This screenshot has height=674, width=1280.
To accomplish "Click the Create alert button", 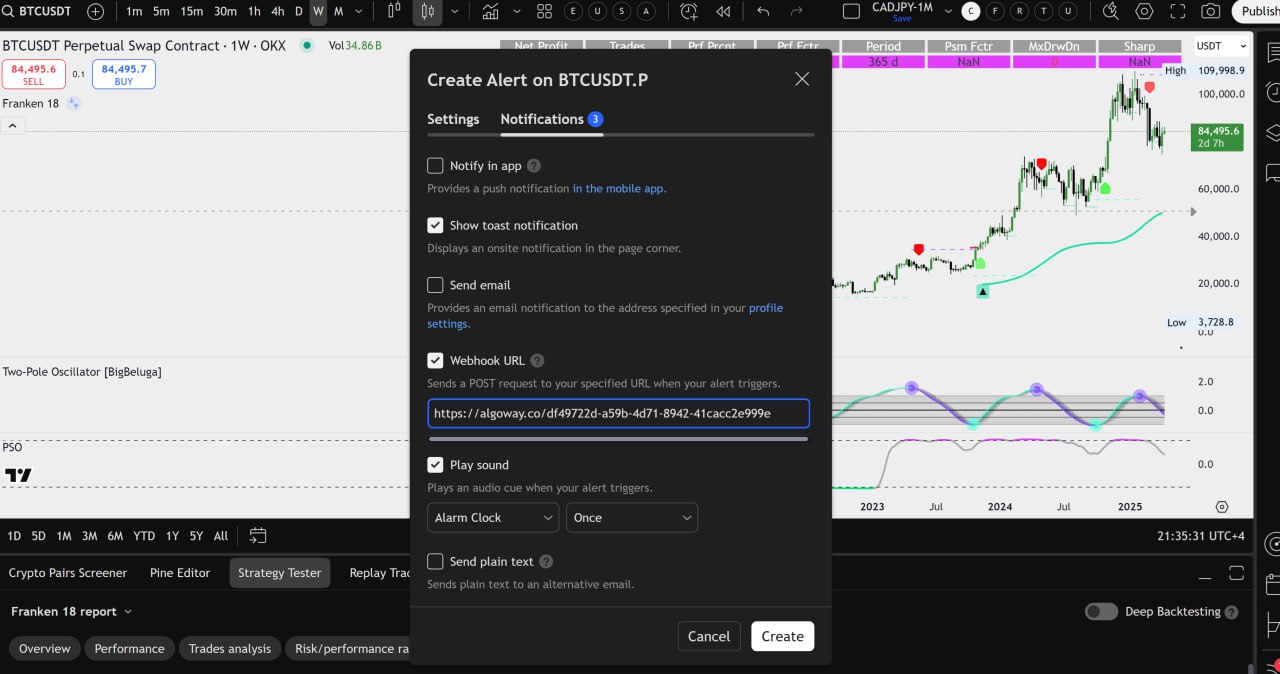I will pyautogui.click(x=782, y=637).
